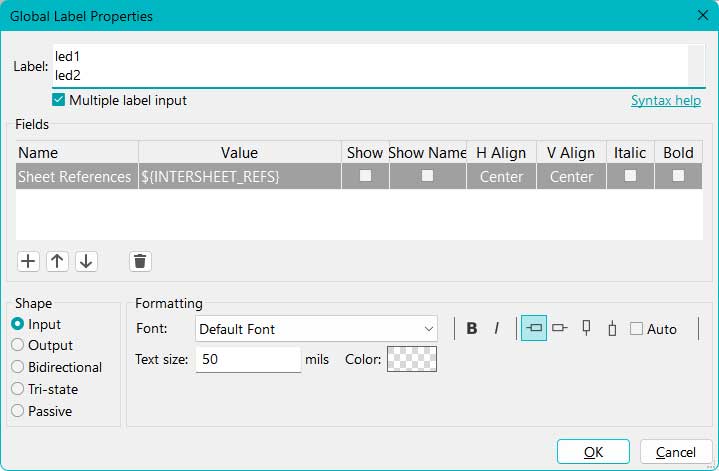This screenshot has width=719, height=471.
Task: Open the text Color swatch
Action: [411, 359]
